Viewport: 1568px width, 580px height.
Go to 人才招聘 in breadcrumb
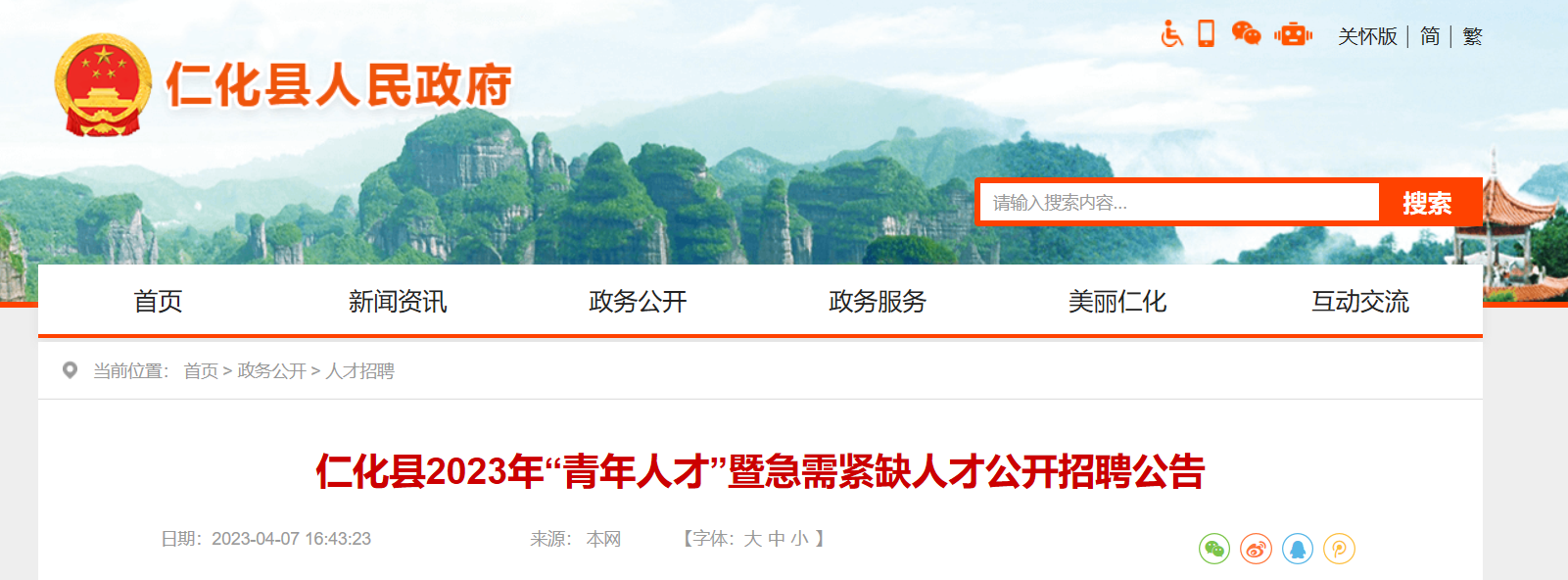click(359, 371)
